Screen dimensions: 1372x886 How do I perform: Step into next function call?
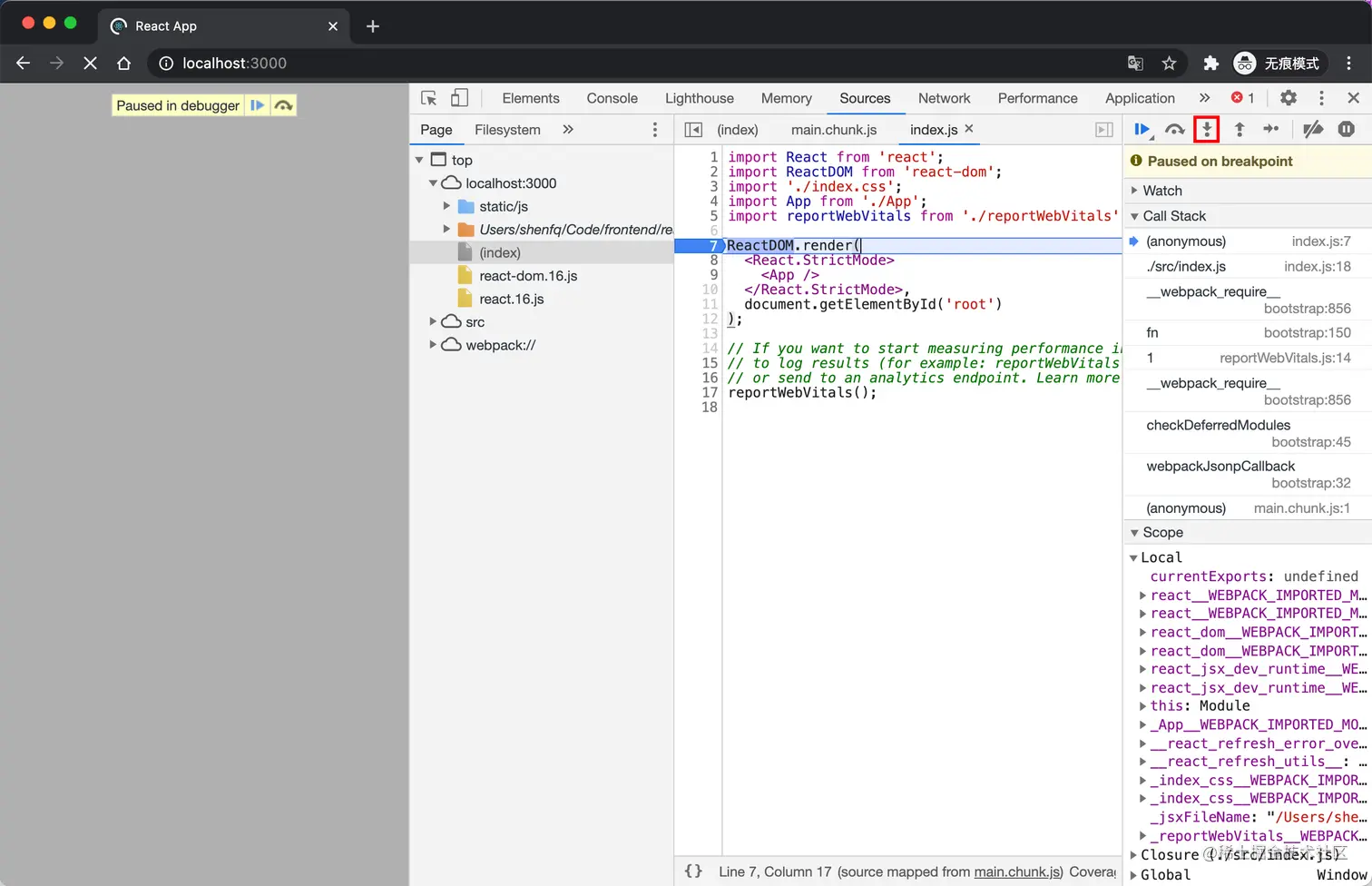(1207, 130)
